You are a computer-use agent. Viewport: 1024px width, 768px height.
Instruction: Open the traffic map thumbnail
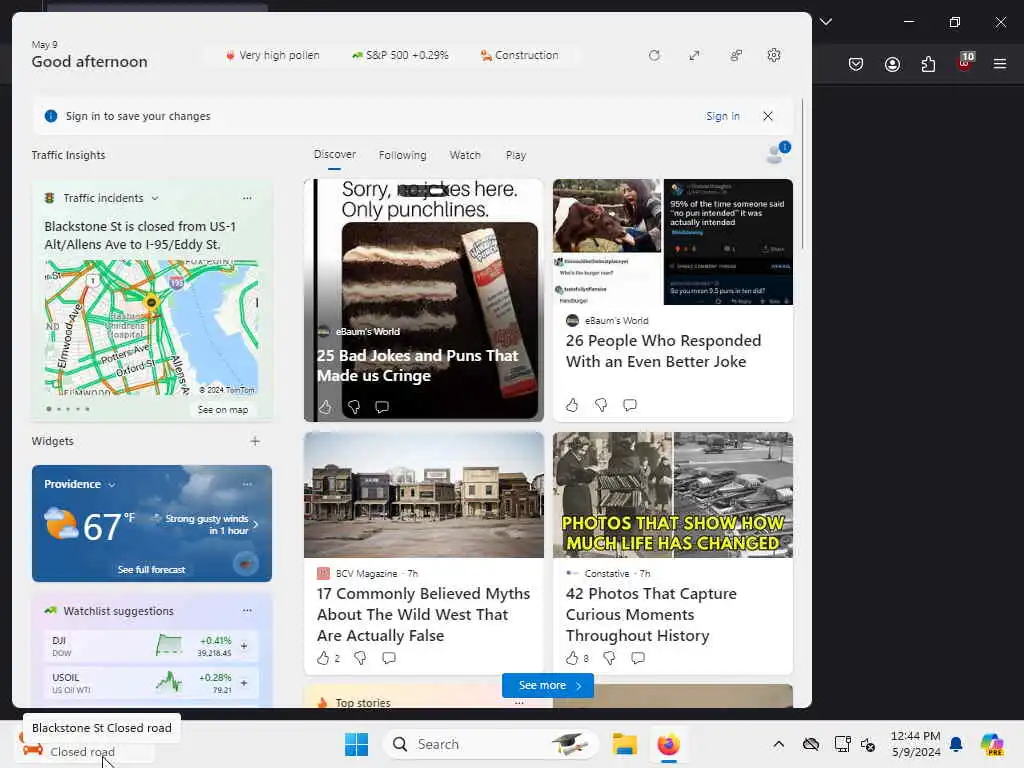click(x=152, y=327)
